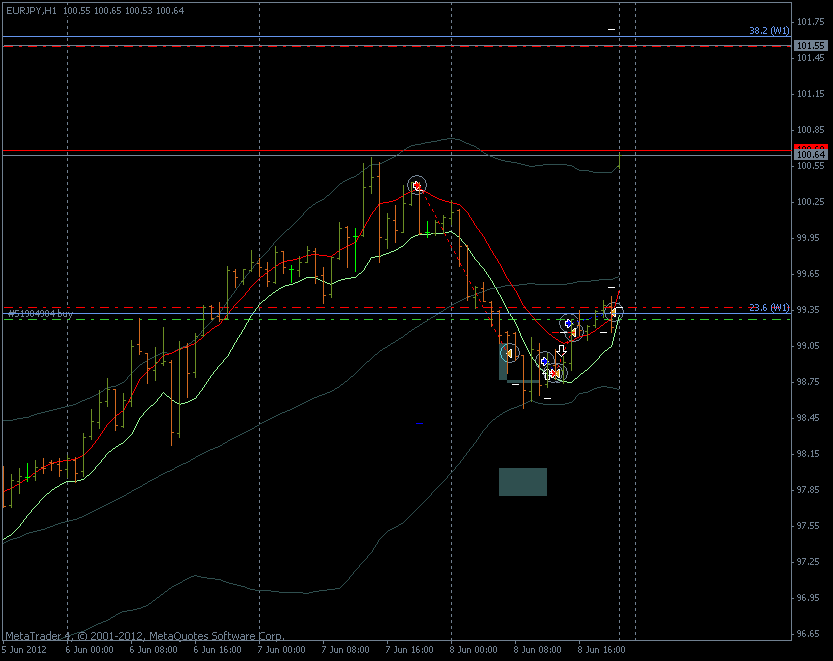
Task: Select the white hollow up arrow marker
Action: [x=547, y=374]
